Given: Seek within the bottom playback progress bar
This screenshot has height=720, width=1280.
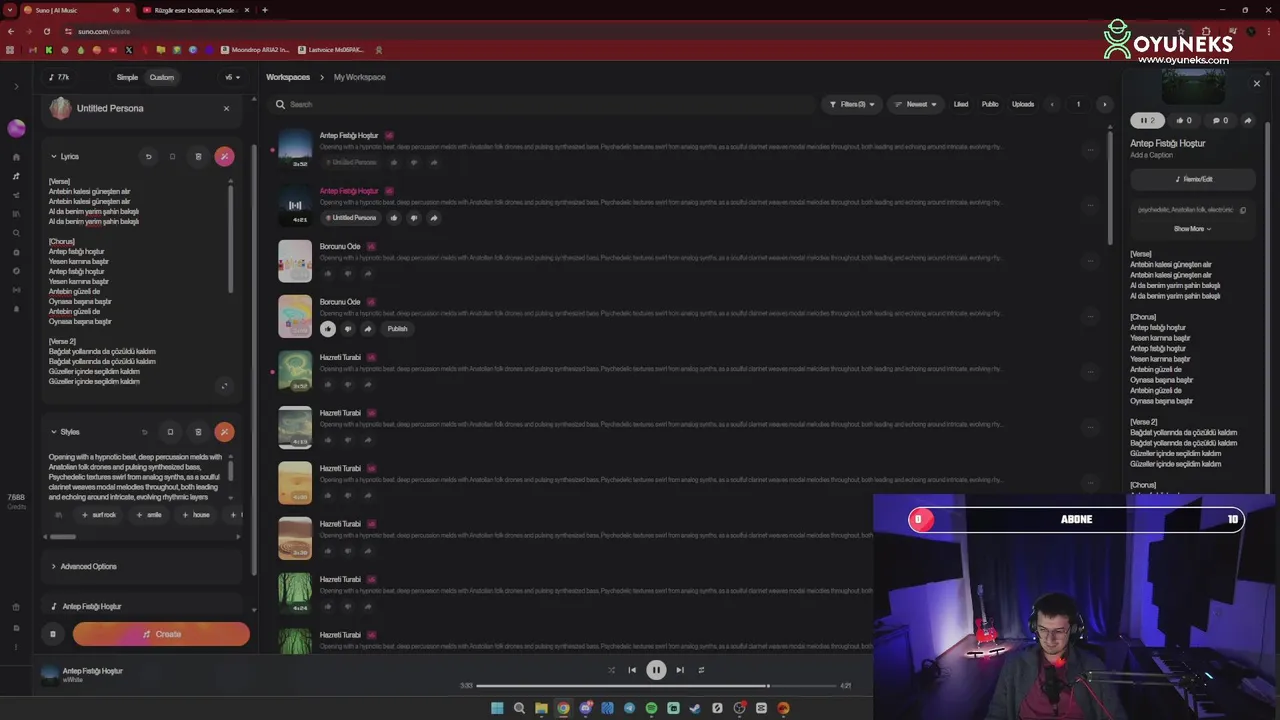Looking at the screenshot, I should pos(656,686).
